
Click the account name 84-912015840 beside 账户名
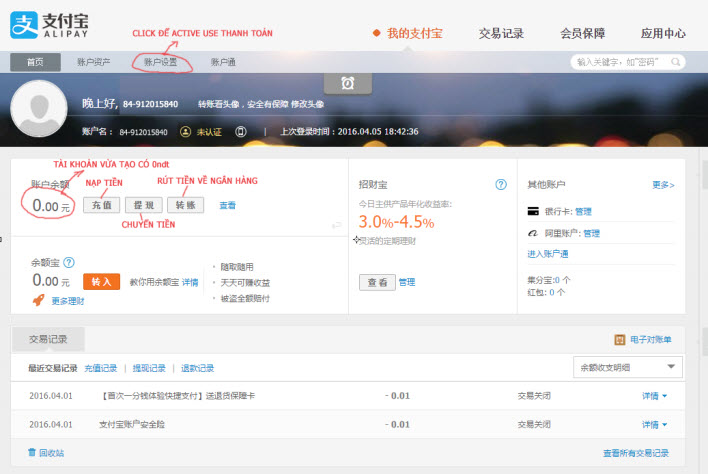pos(143,132)
